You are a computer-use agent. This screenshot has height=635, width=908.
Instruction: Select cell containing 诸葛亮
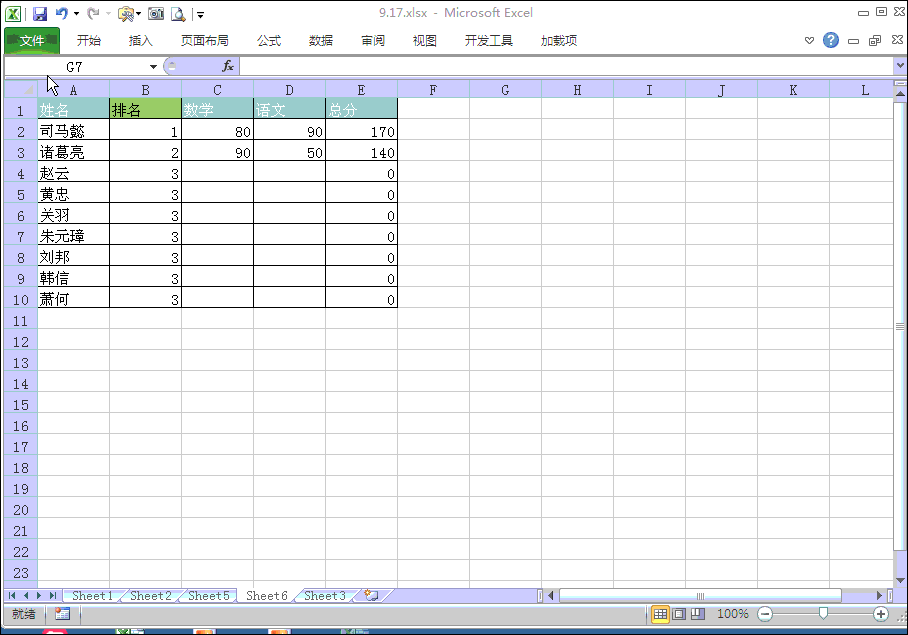tap(74, 152)
